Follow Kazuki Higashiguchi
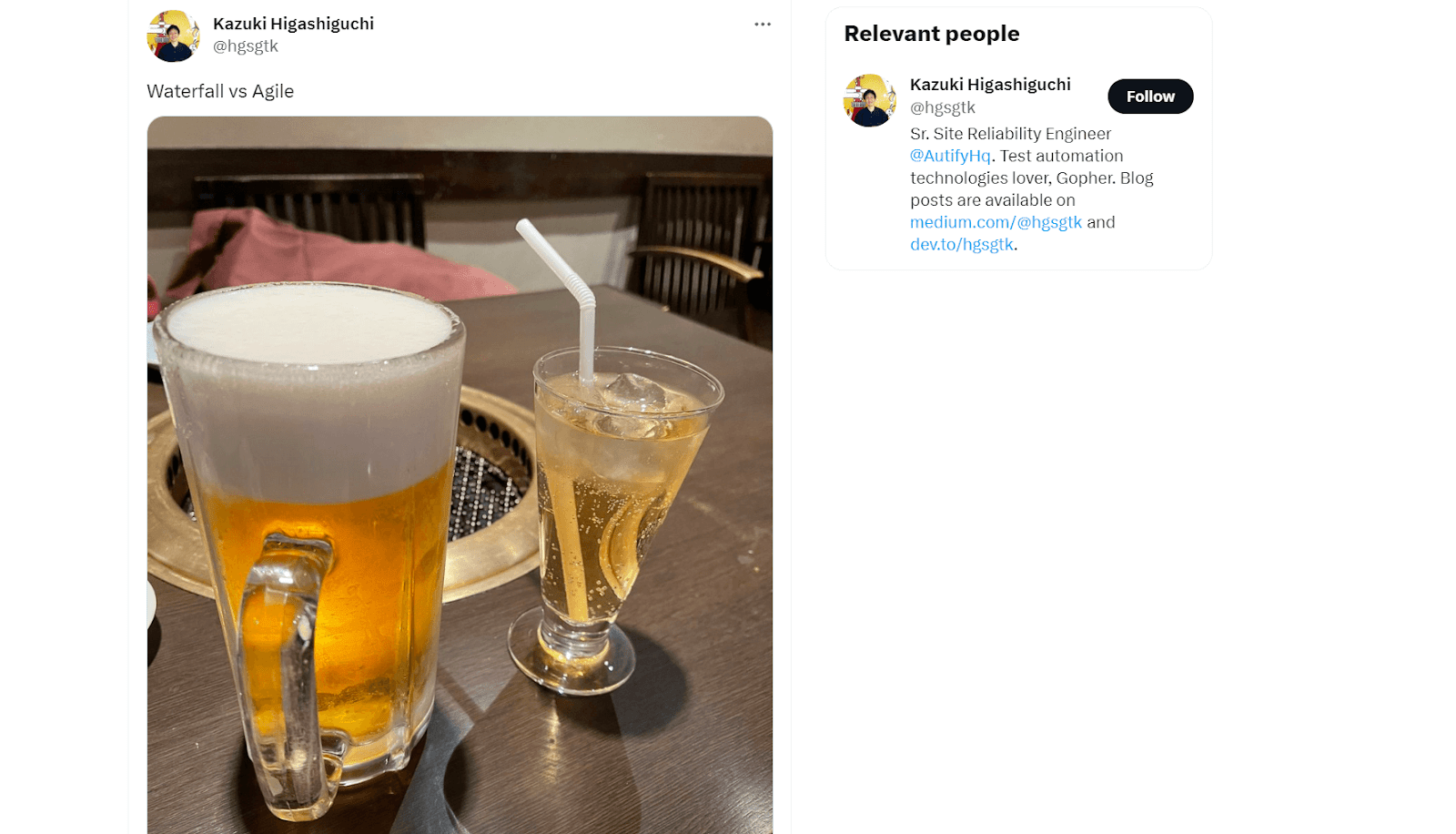This screenshot has width=1456, height=834. (x=1150, y=97)
